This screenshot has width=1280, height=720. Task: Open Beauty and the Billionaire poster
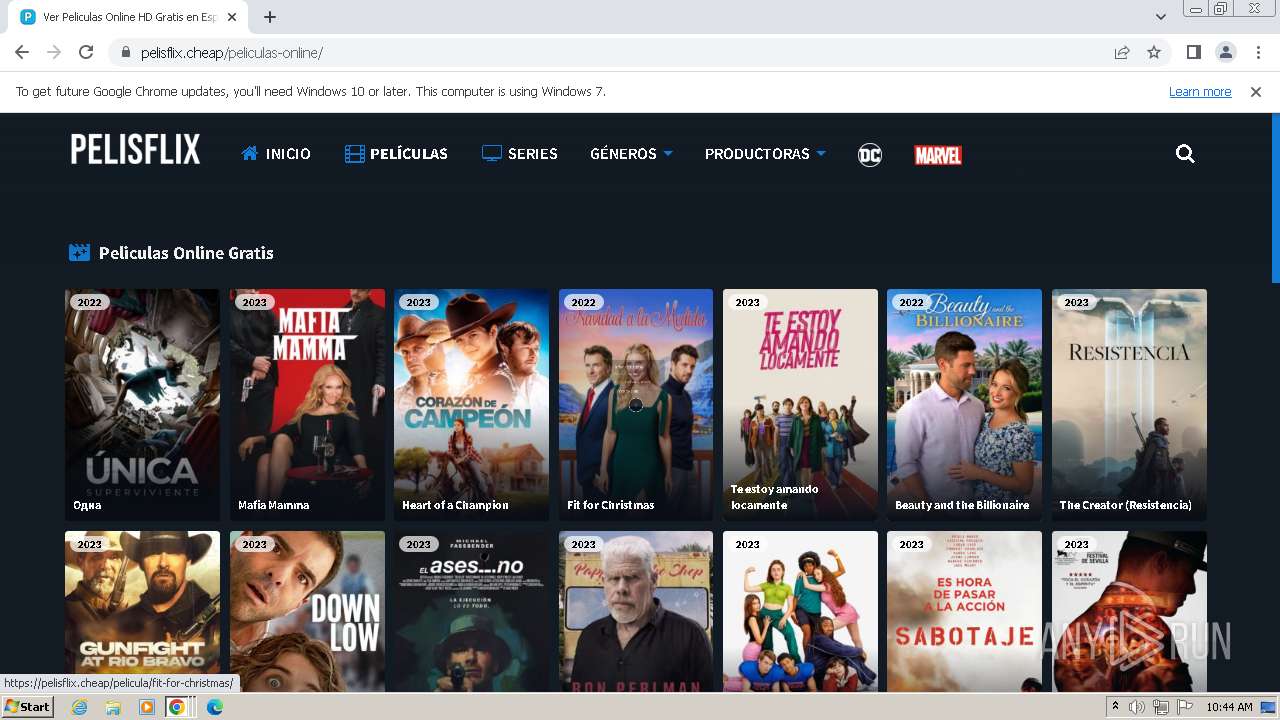tap(964, 405)
